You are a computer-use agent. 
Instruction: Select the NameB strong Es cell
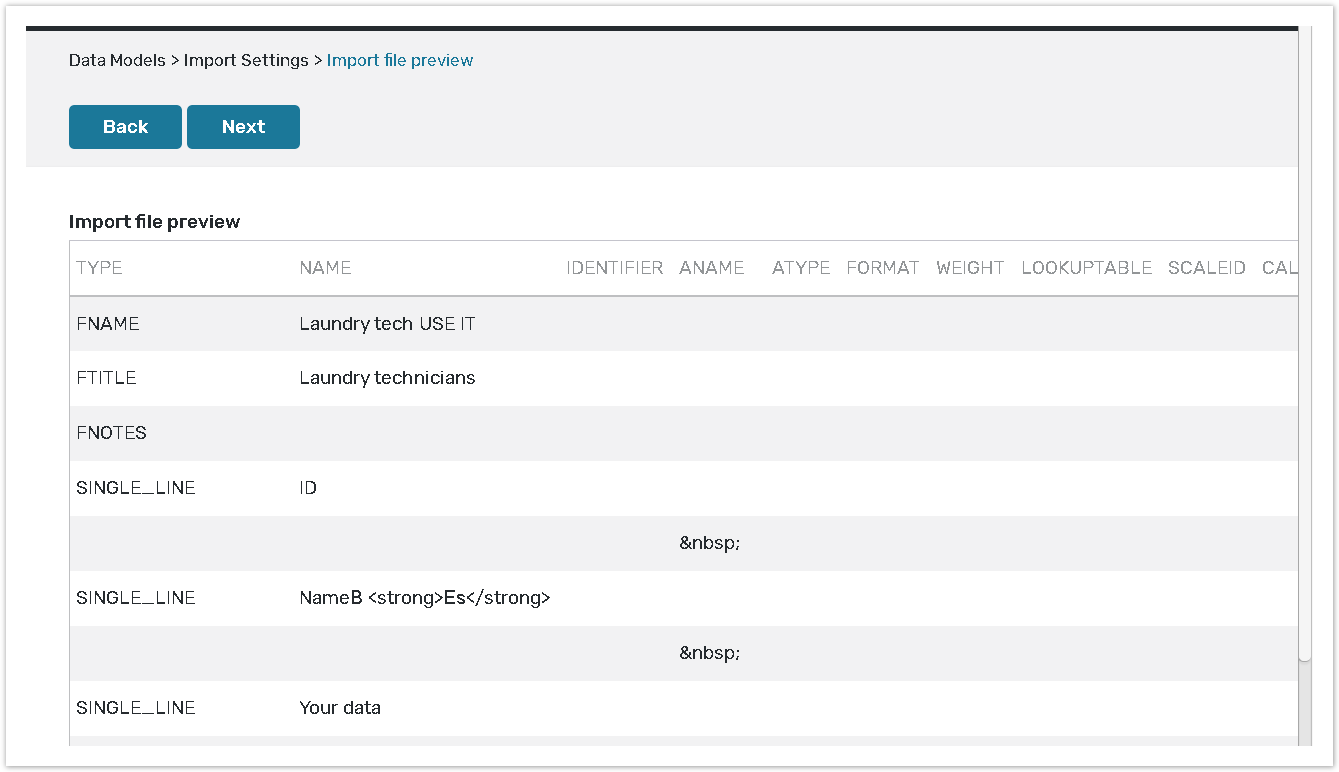point(425,598)
